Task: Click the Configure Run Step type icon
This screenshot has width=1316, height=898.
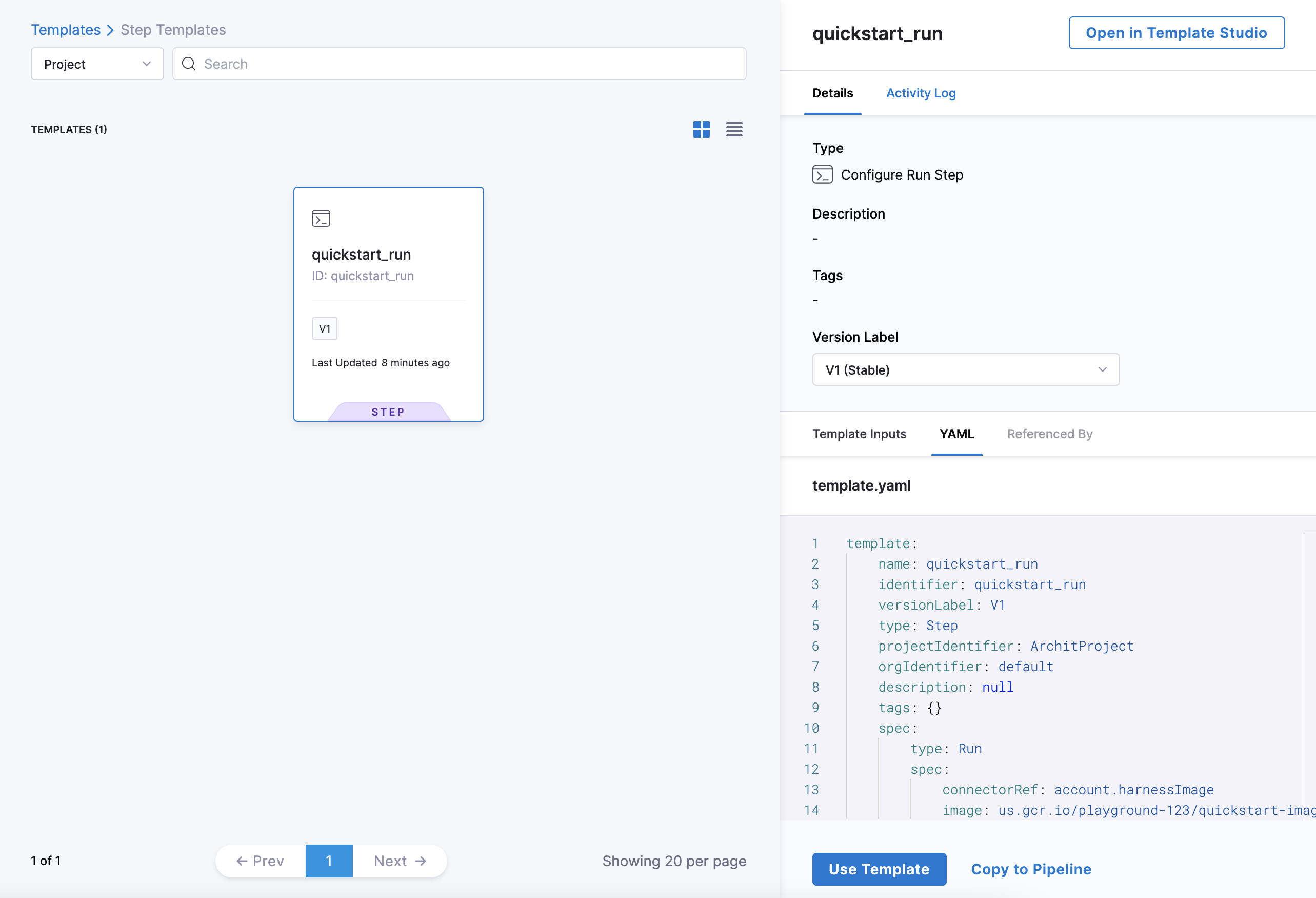Action: (822, 174)
